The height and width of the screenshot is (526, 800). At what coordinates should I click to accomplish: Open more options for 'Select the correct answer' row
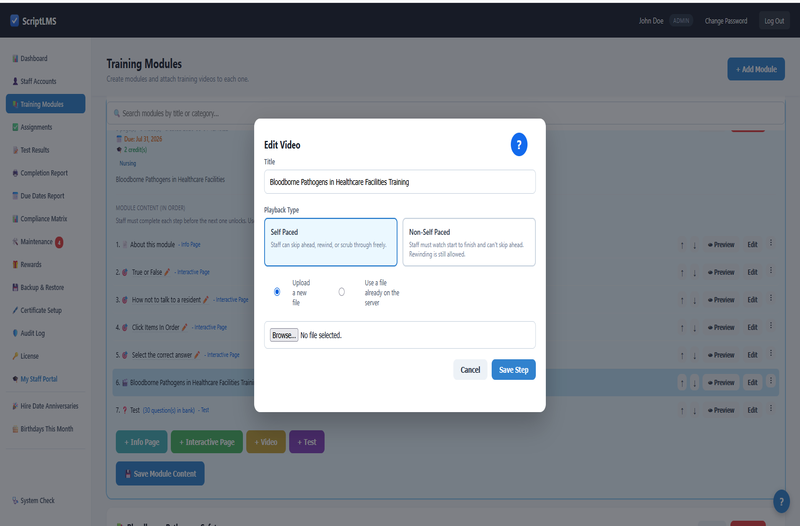pyautogui.click(x=771, y=354)
